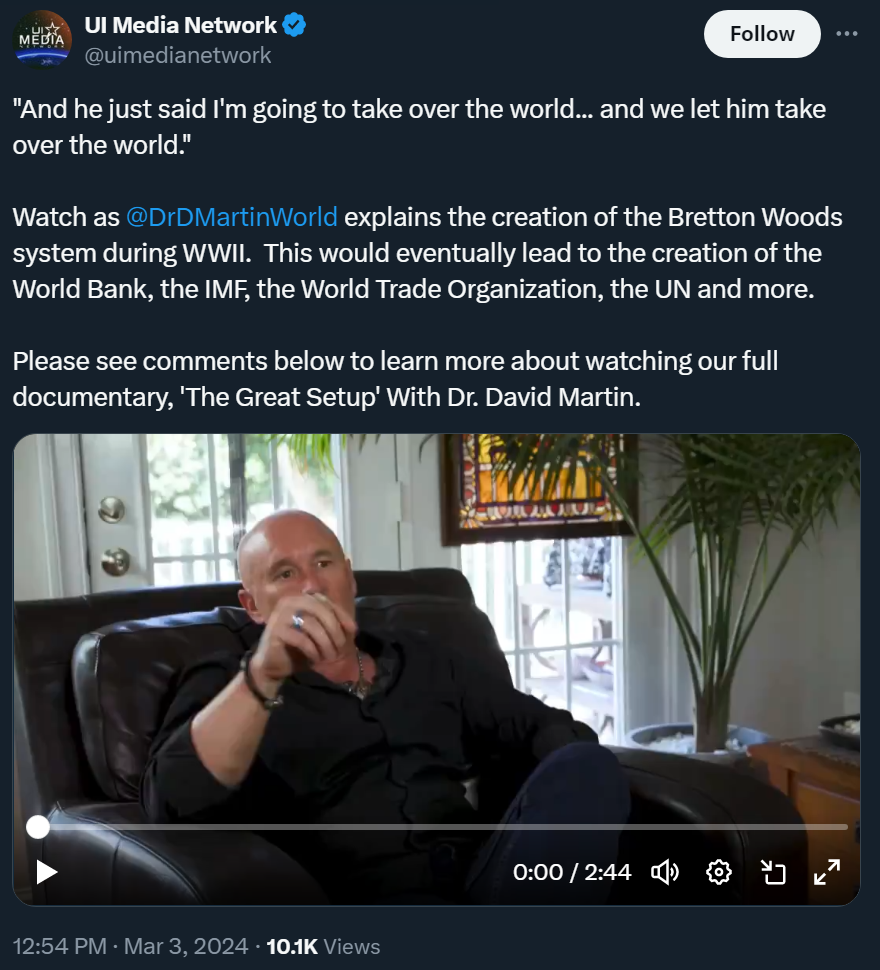Click the tweet text about Bretton Woods
The height and width of the screenshot is (970, 880).
pyautogui.click(x=427, y=253)
